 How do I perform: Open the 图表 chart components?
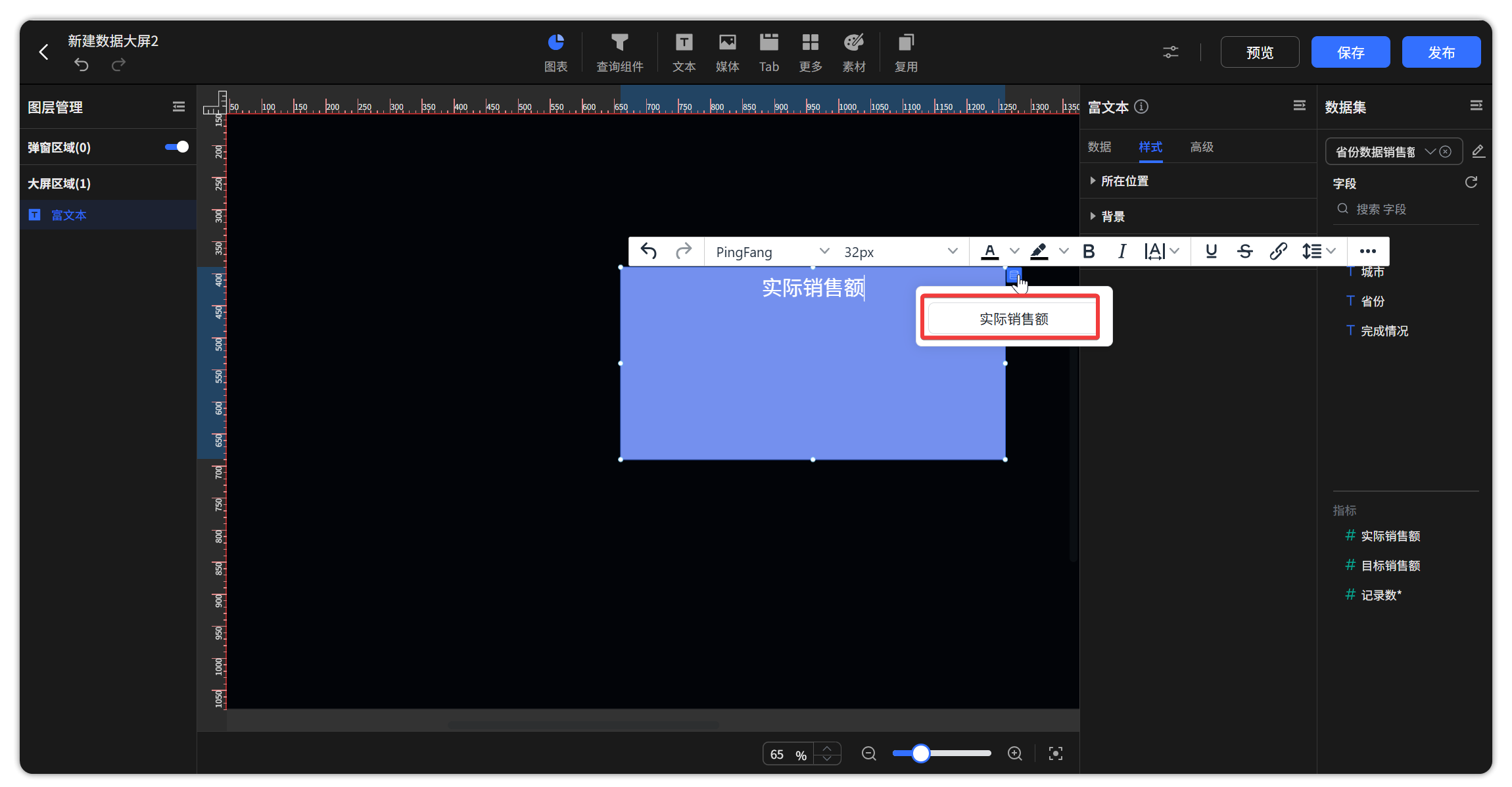pyautogui.click(x=556, y=53)
